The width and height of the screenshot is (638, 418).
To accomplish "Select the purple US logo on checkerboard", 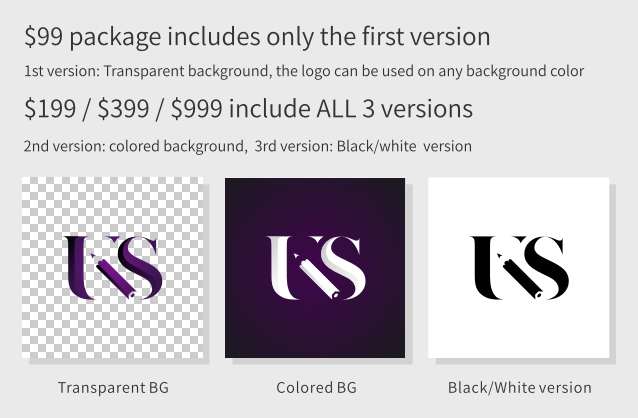I will point(113,267).
